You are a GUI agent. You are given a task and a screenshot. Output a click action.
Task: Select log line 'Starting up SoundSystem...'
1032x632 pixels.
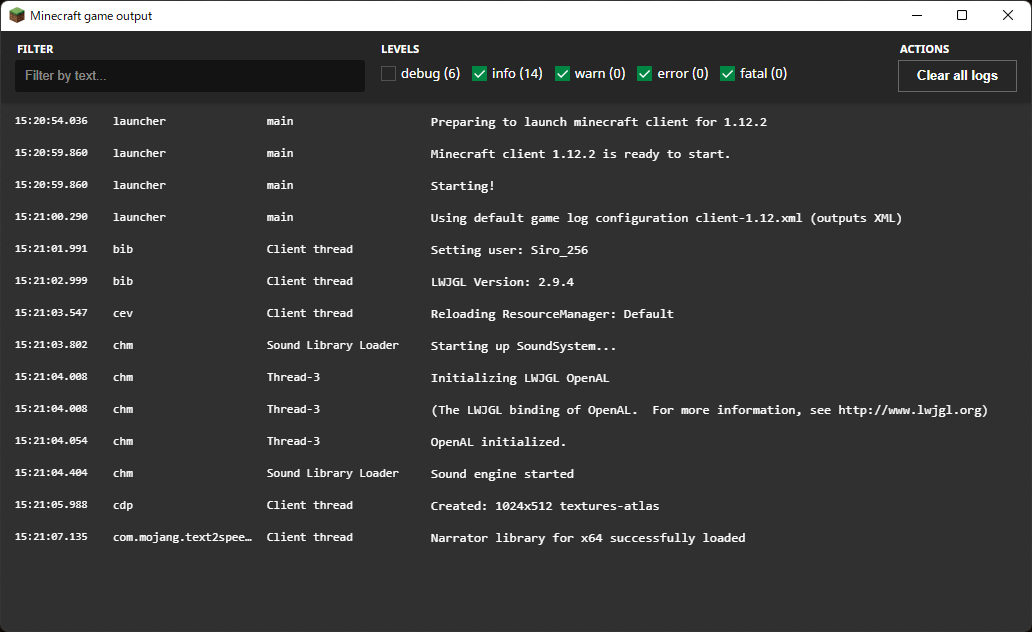pos(523,346)
